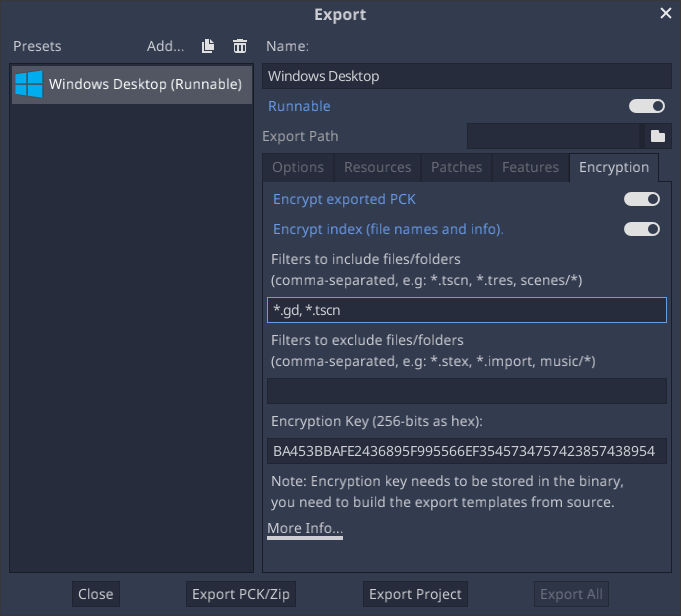Toggle Encrypt index file names switch
The height and width of the screenshot is (616, 681).
pos(641,229)
